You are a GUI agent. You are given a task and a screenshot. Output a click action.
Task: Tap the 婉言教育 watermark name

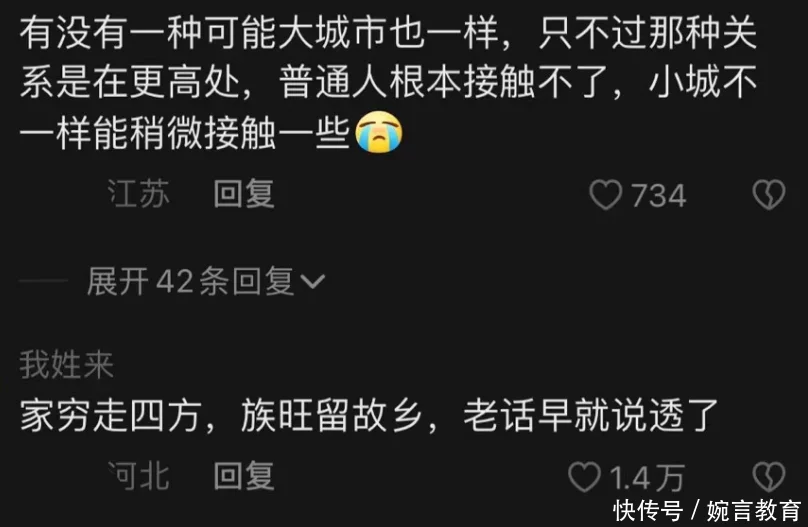pyautogui.click(x=754, y=511)
